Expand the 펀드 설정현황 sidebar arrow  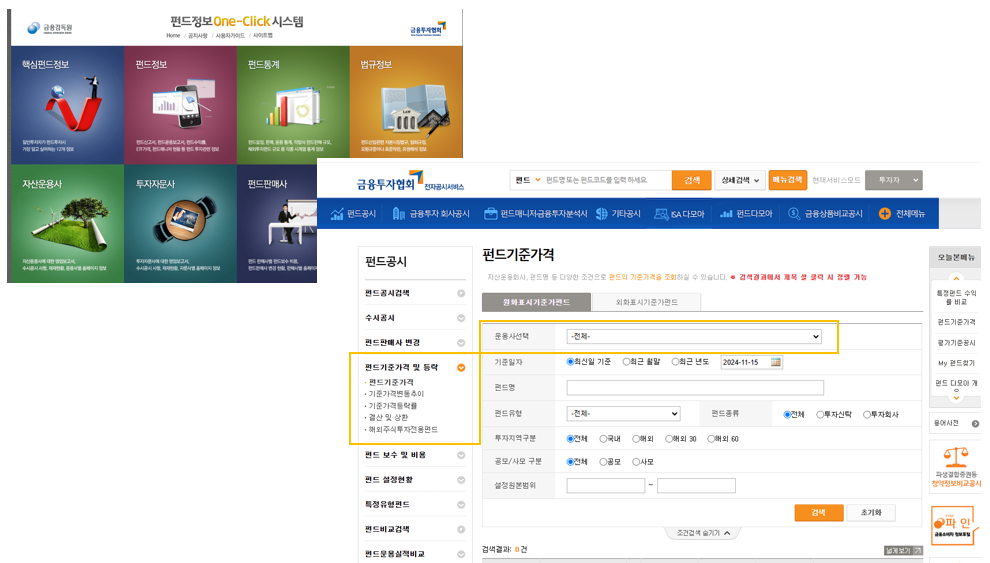click(461, 480)
